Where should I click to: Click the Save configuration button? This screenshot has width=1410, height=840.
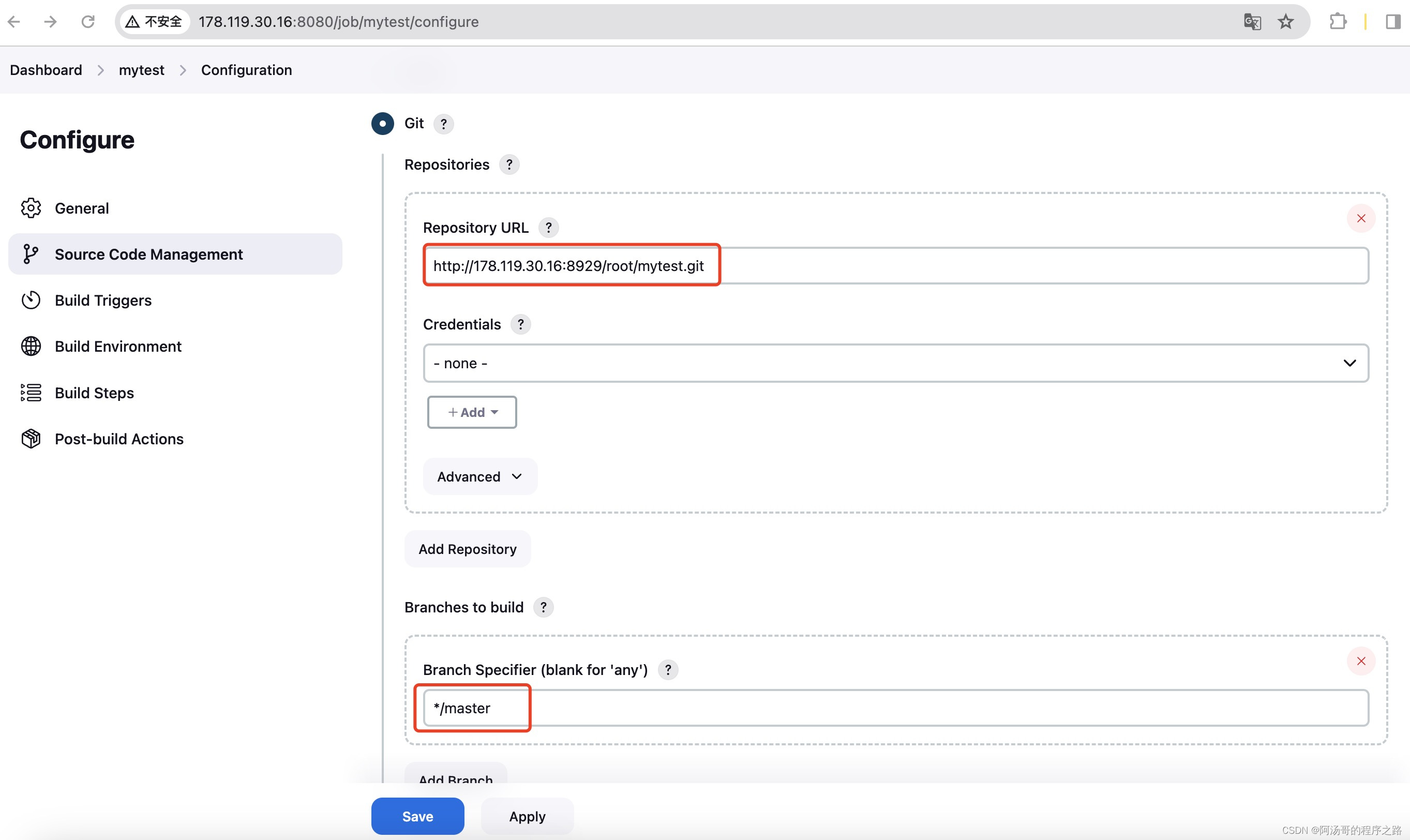[417, 815]
